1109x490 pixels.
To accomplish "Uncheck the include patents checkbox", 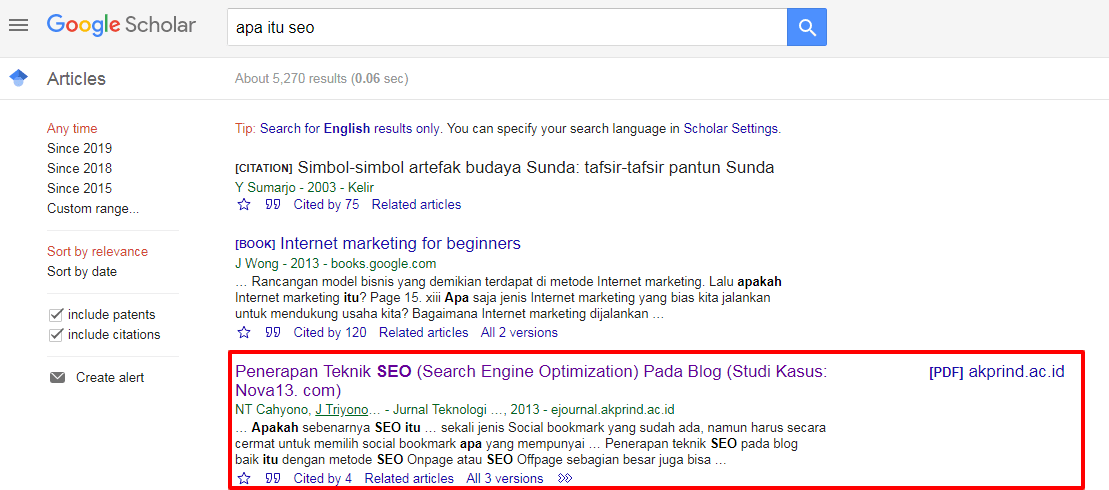I will pos(56,315).
